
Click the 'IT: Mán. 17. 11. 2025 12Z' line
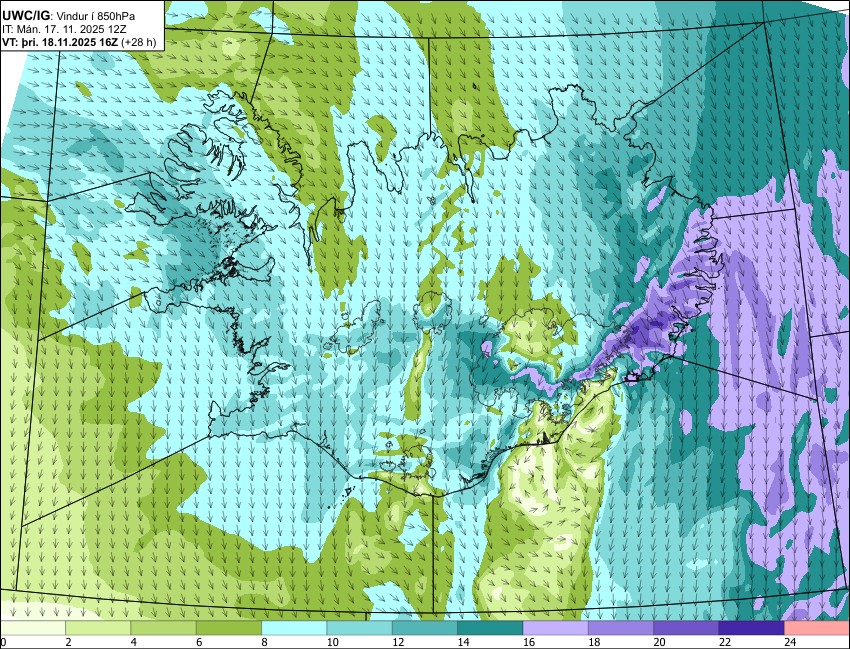coord(64,30)
